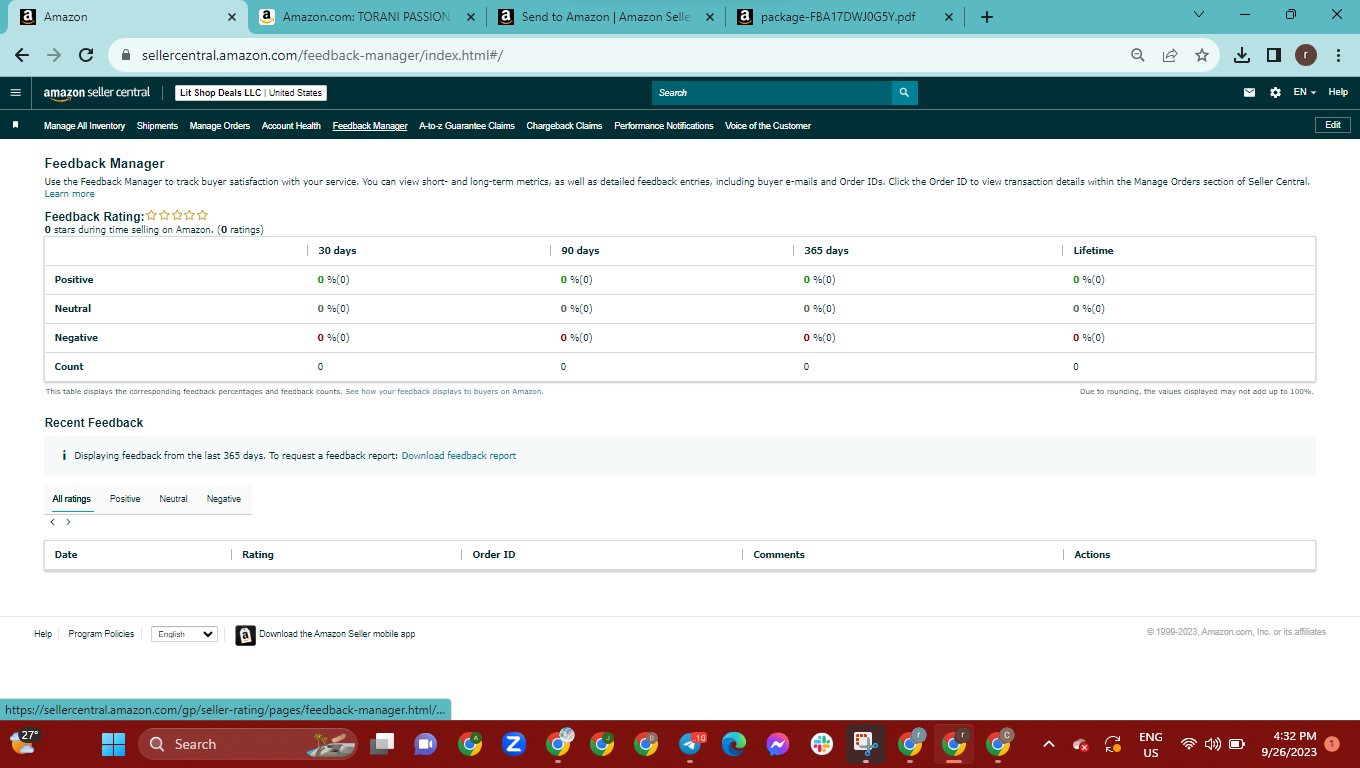Open Chargeback Claims page
The height and width of the screenshot is (768, 1360).
565,126
